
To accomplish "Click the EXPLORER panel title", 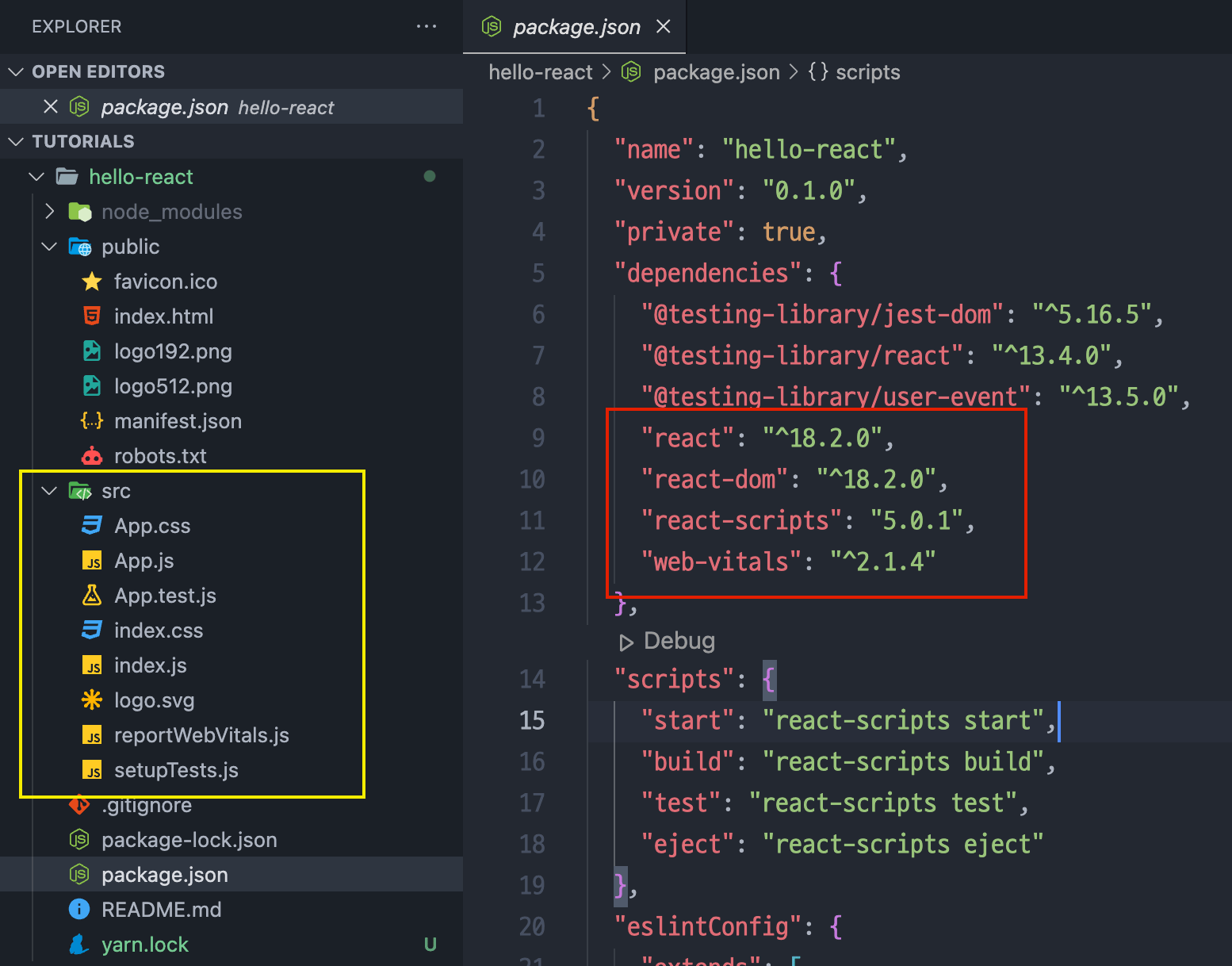I will (77, 26).
